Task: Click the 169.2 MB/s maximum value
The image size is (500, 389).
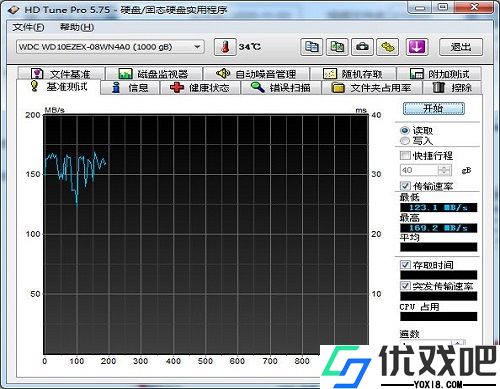Action: (438, 228)
